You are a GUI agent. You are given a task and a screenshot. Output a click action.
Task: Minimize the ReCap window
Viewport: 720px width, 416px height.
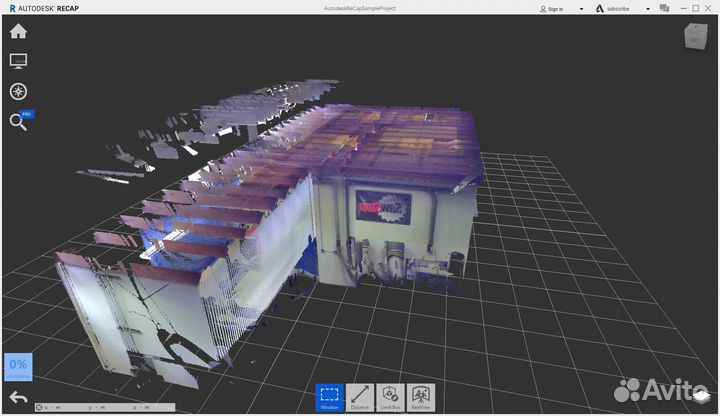(x=683, y=8)
